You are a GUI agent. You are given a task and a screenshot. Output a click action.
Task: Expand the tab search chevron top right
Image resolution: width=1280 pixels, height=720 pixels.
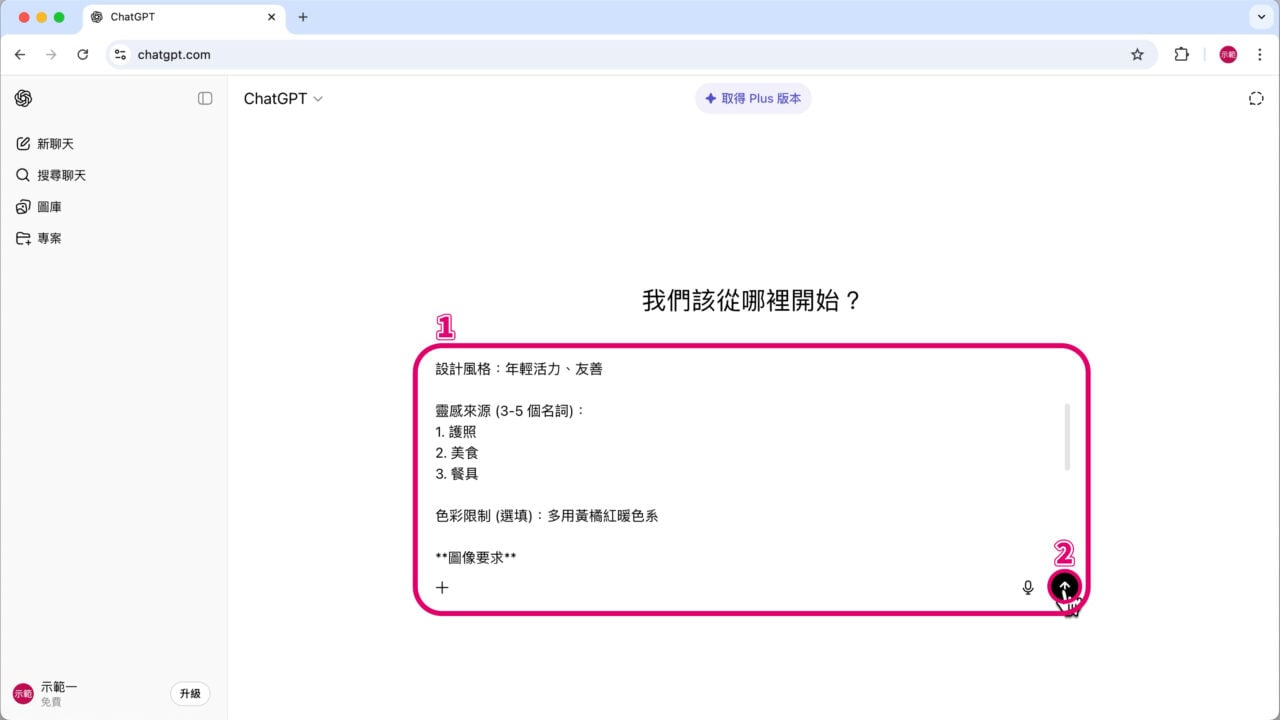pos(1259,16)
